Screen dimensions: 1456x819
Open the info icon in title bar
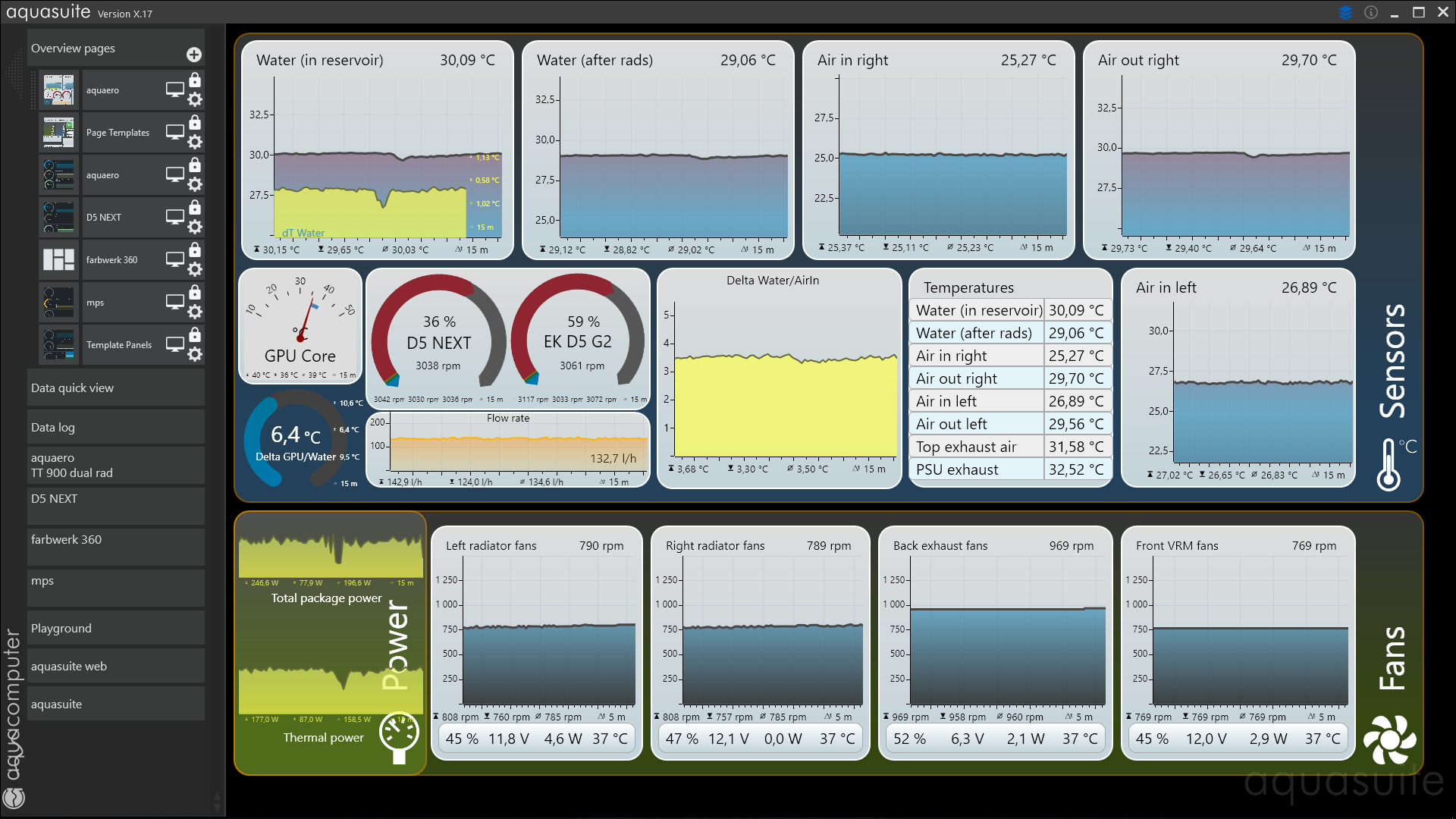(1371, 12)
